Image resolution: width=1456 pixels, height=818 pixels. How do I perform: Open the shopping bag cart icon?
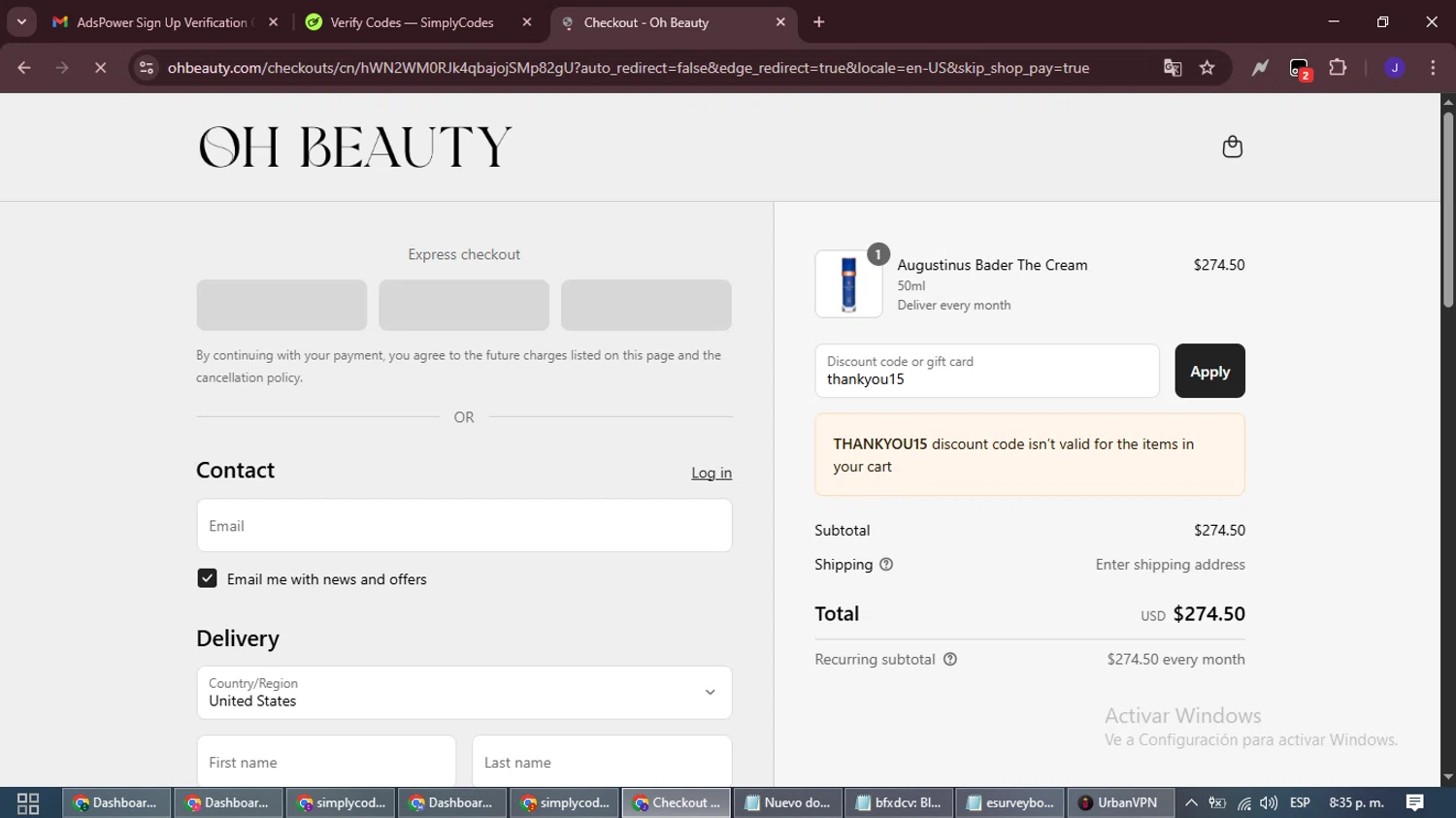click(x=1232, y=147)
